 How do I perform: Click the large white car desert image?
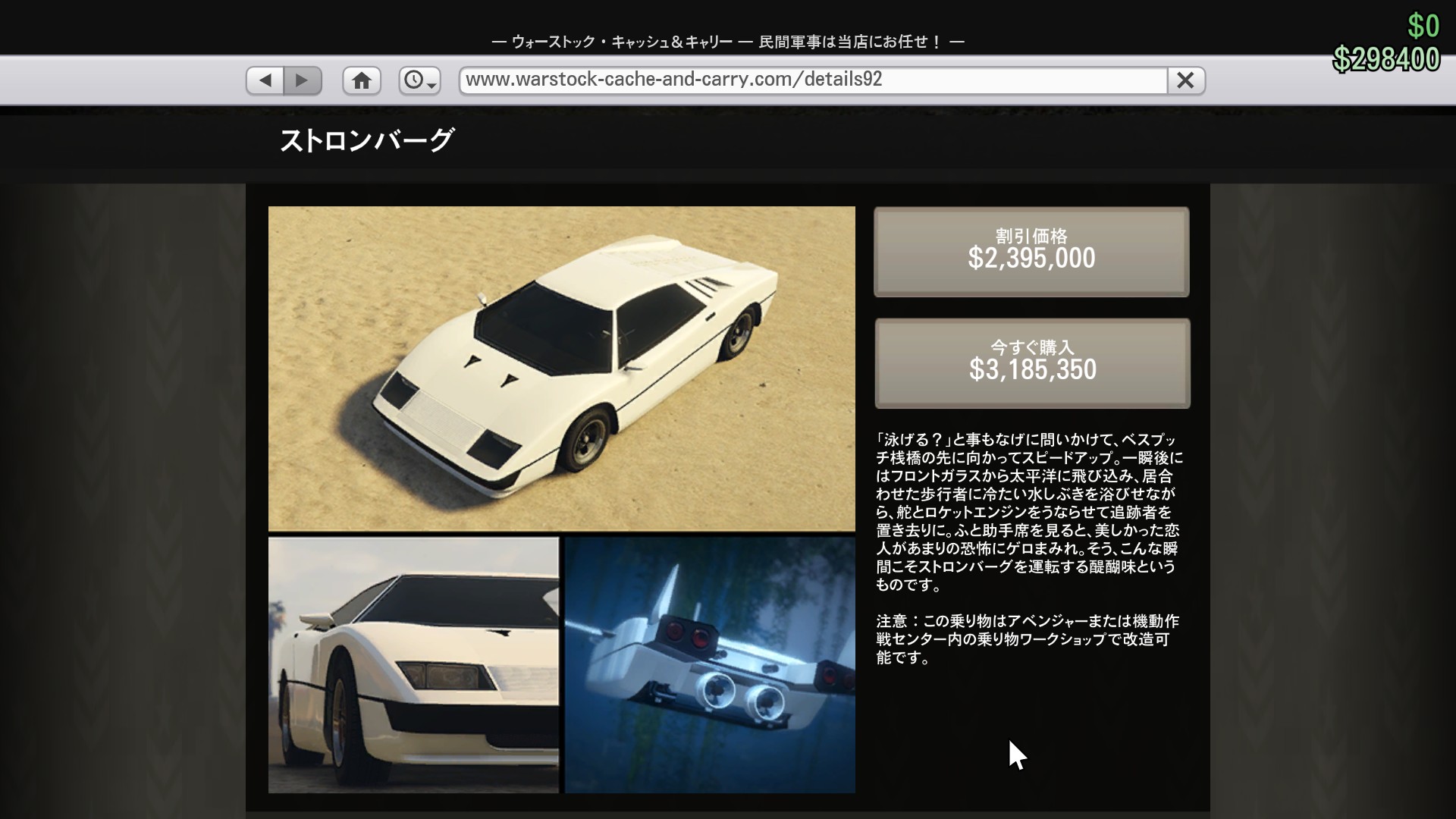pyautogui.click(x=561, y=369)
